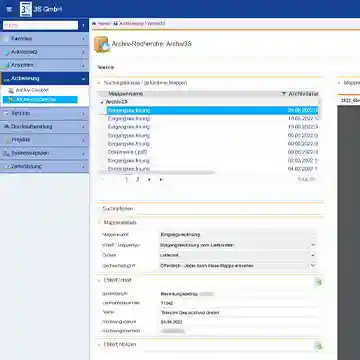Screen dimensions: 360x360
Task: Click the 3S company logo
Action: tap(26, 9)
